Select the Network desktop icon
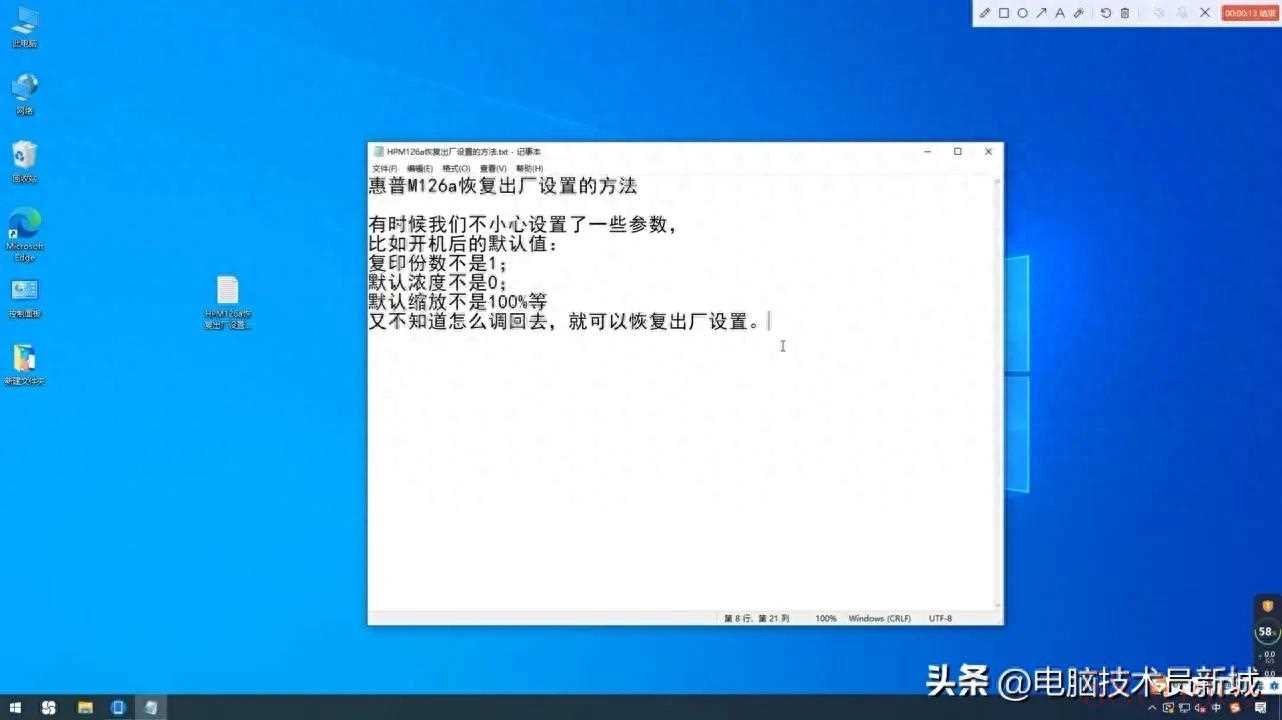 pyautogui.click(x=24, y=94)
